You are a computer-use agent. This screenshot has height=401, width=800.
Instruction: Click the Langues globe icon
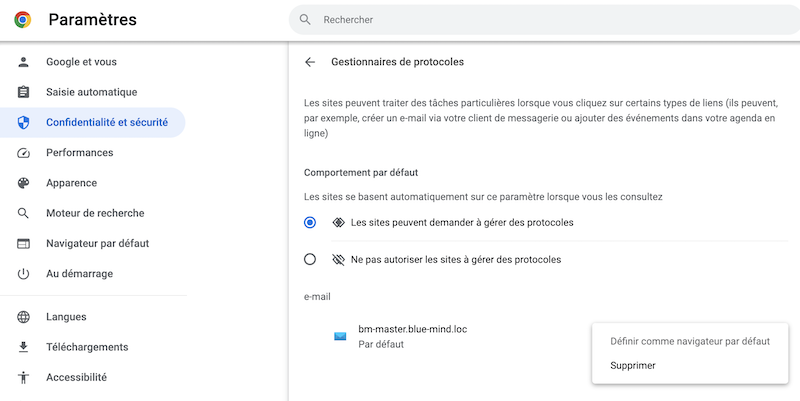[x=23, y=317]
